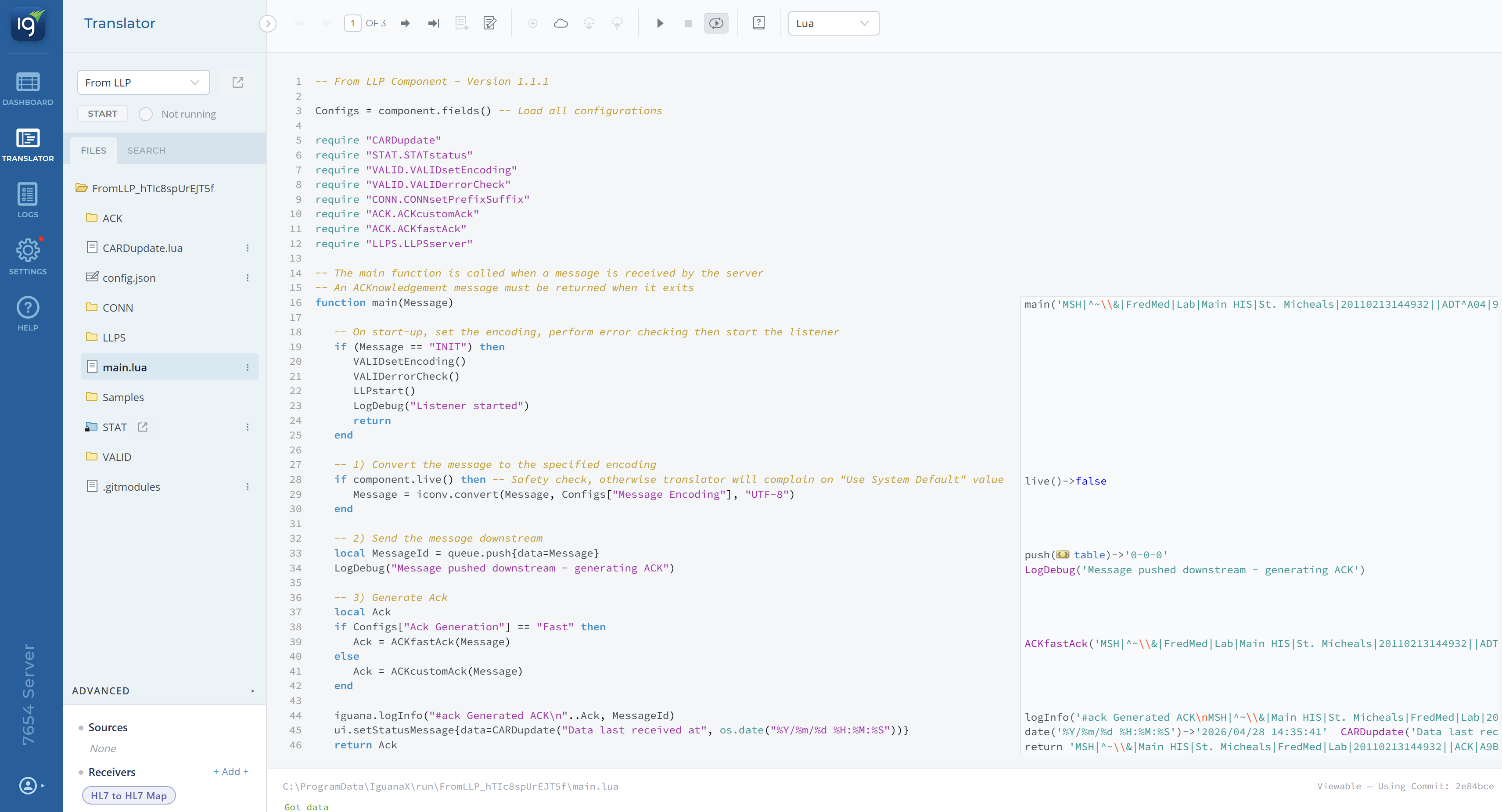
Task: Click the main.lua file path text
Action: click(450, 786)
